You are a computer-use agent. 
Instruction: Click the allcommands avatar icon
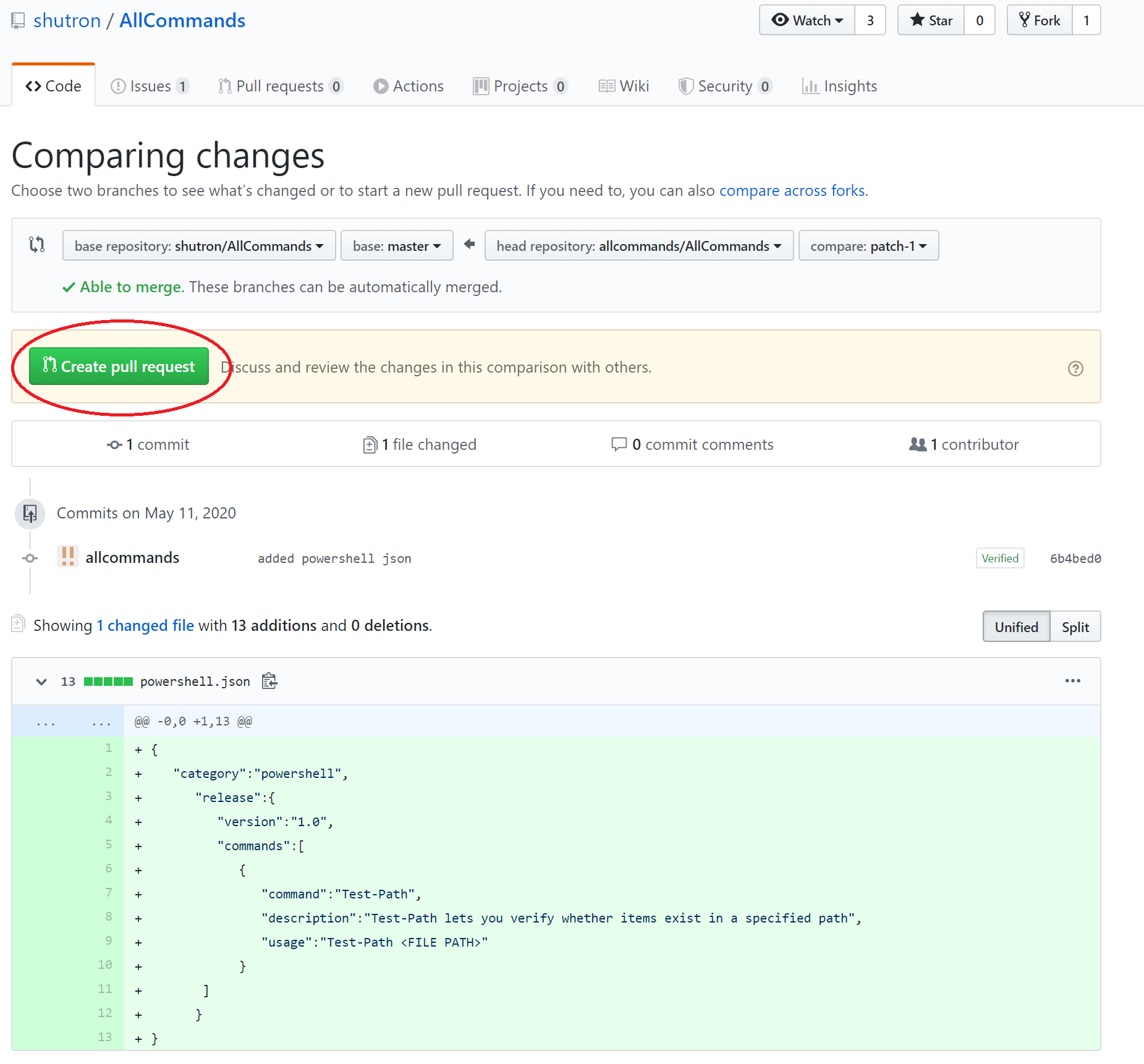point(68,557)
